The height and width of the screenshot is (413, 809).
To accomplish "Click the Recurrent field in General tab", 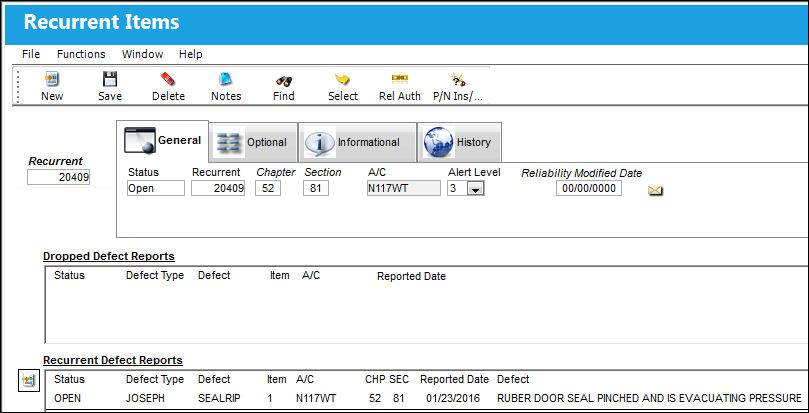I will pos(218,188).
